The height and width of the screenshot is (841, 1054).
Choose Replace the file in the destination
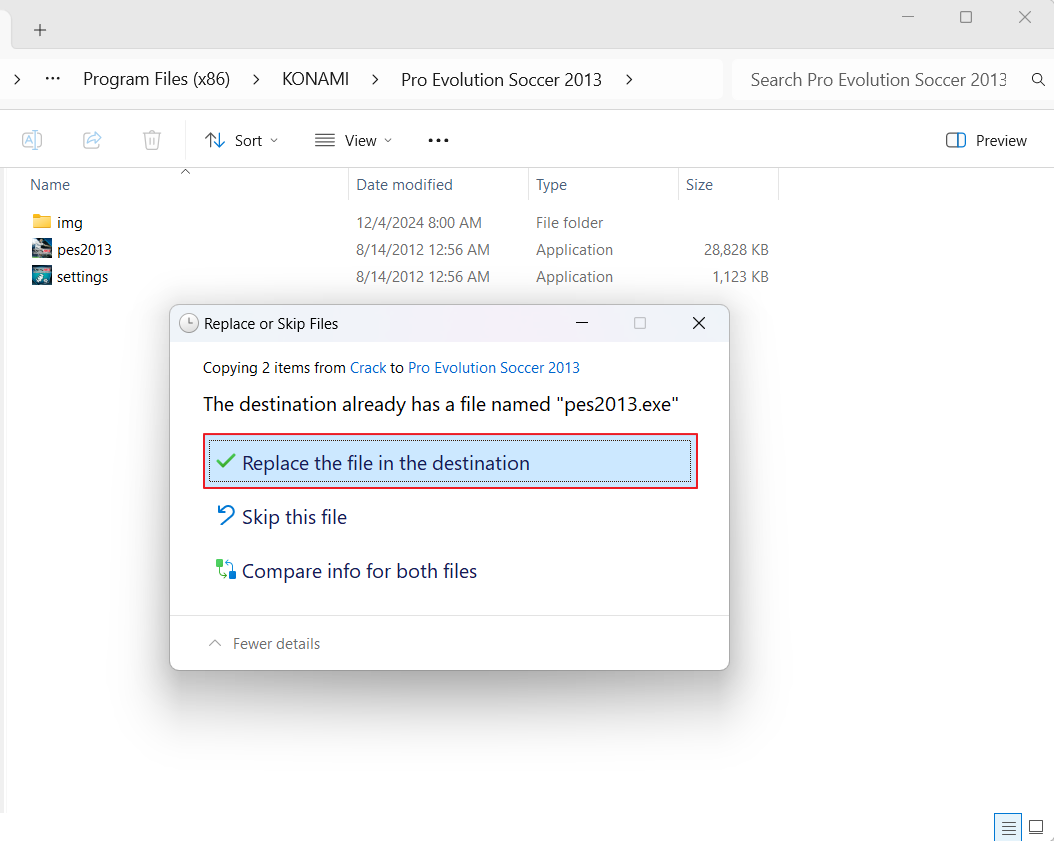point(450,461)
